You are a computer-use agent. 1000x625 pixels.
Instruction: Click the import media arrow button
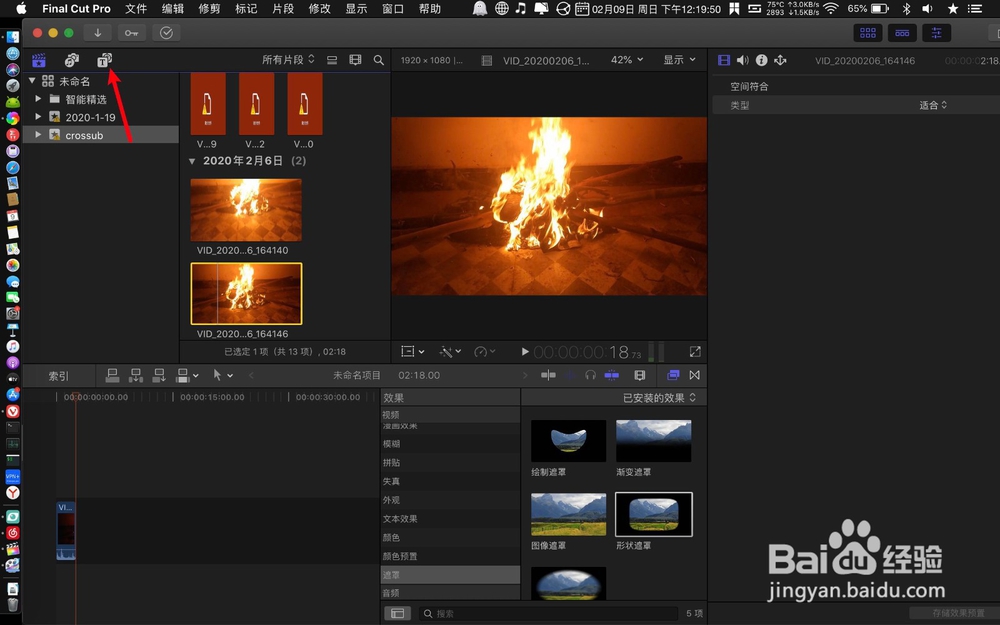[97, 32]
